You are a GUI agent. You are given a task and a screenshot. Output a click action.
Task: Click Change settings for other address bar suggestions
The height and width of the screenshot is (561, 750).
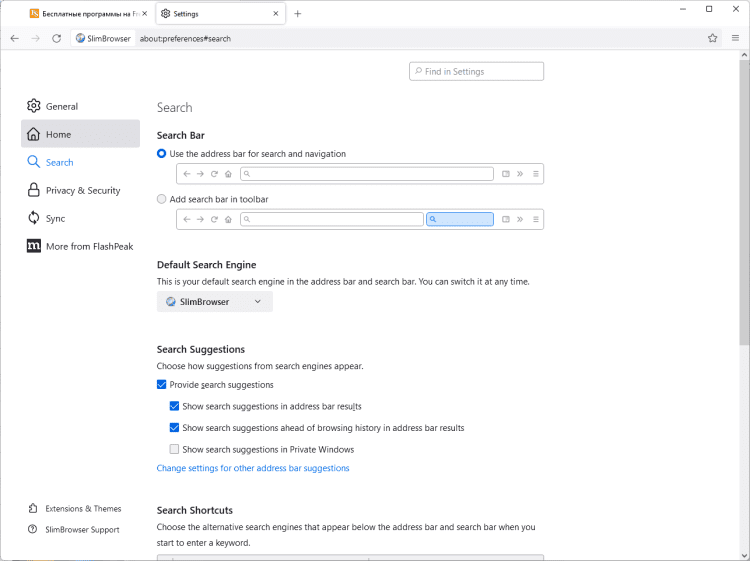(x=253, y=468)
